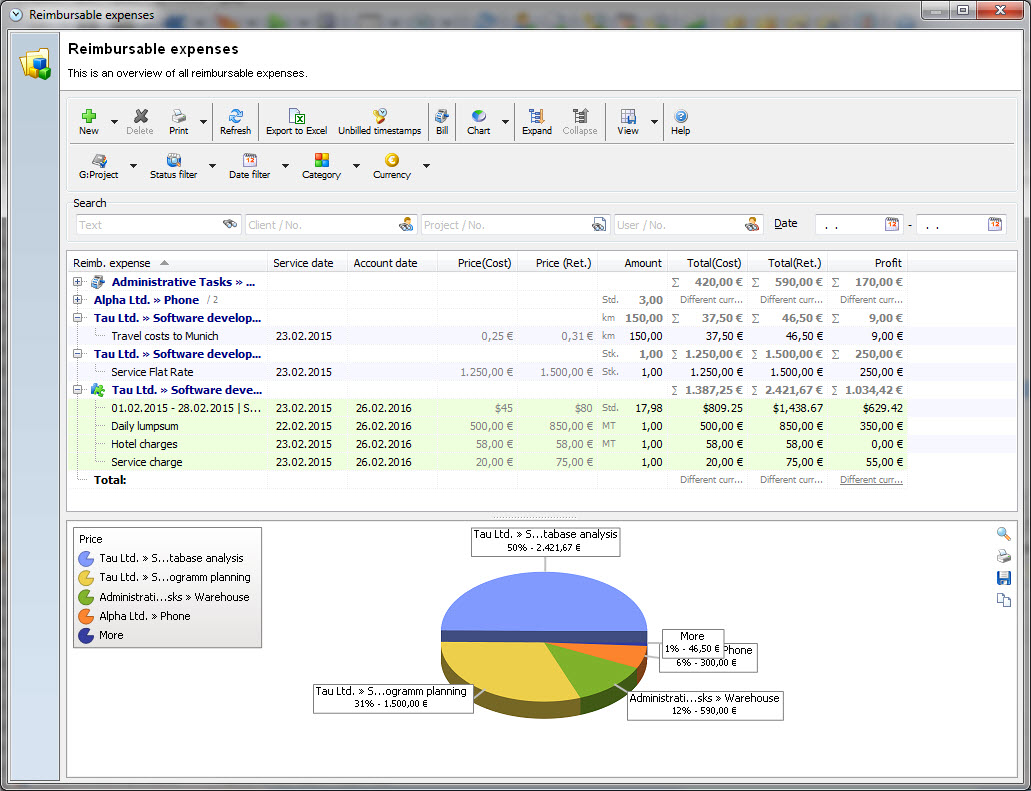Open Help from the toolbar
The image size is (1031, 791).
click(x=680, y=117)
